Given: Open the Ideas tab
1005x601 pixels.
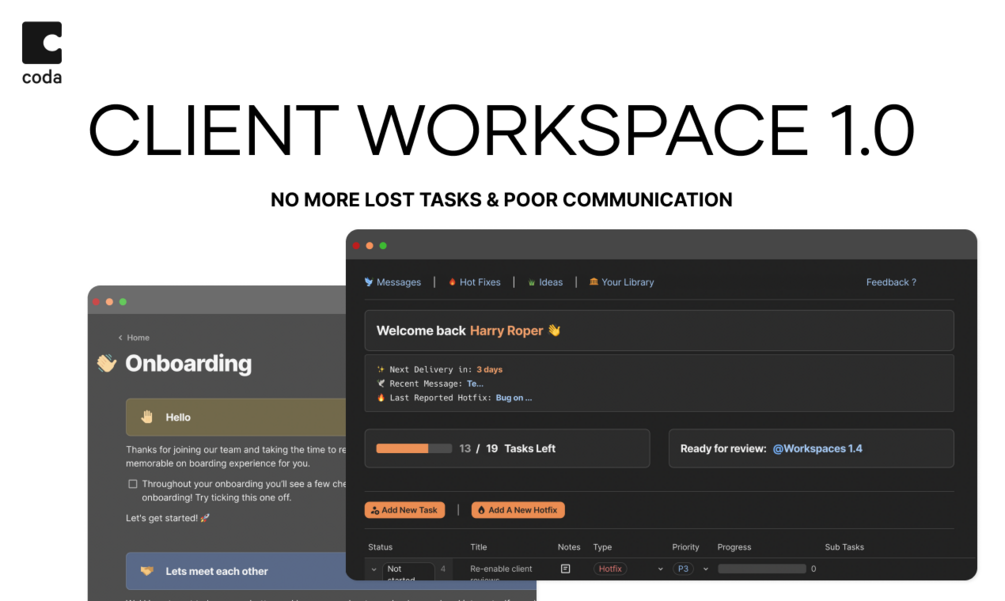Looking at the screenshot, I should pos(545,282).
